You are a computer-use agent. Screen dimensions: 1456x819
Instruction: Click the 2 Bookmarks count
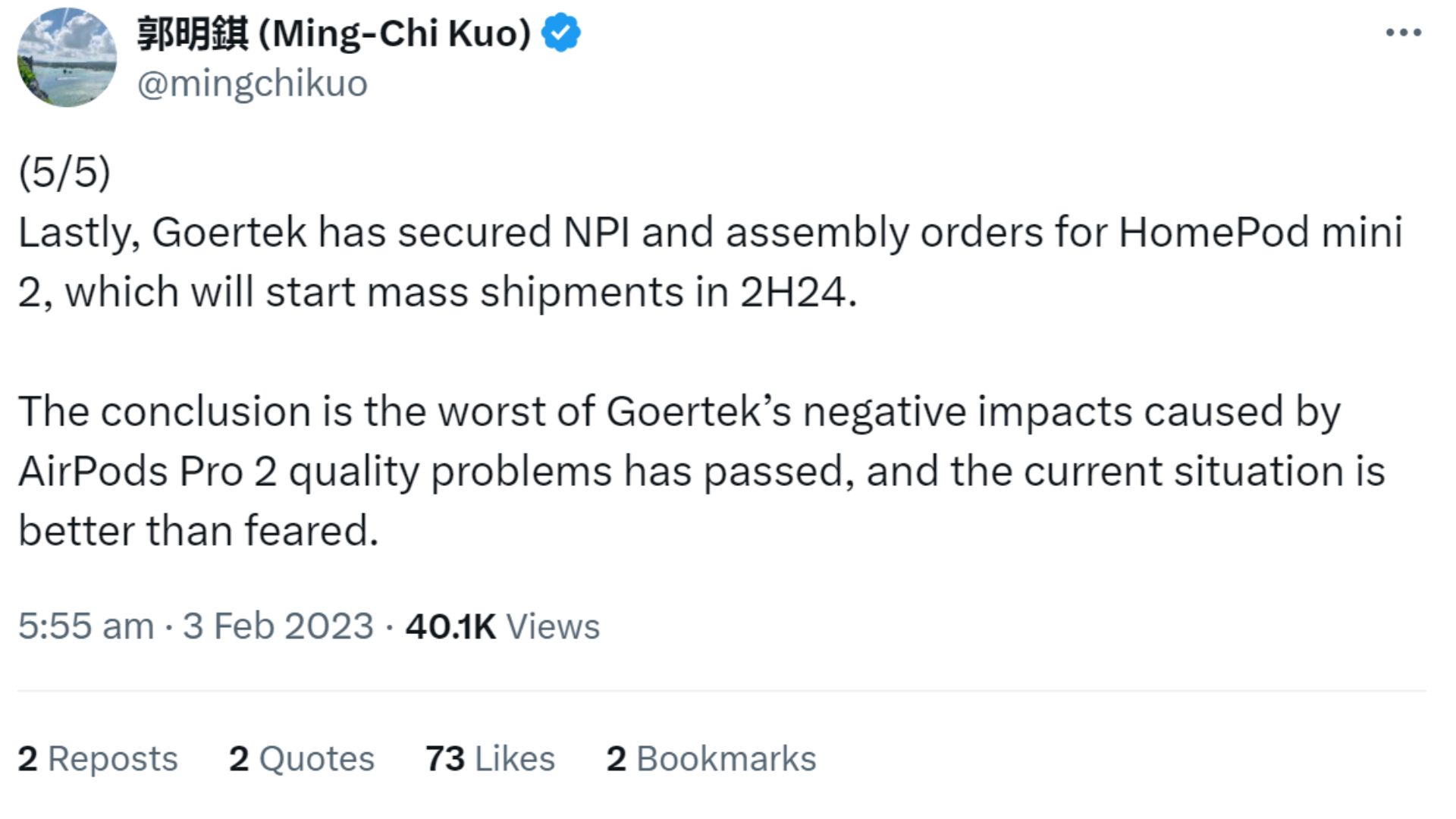(711, 758)
